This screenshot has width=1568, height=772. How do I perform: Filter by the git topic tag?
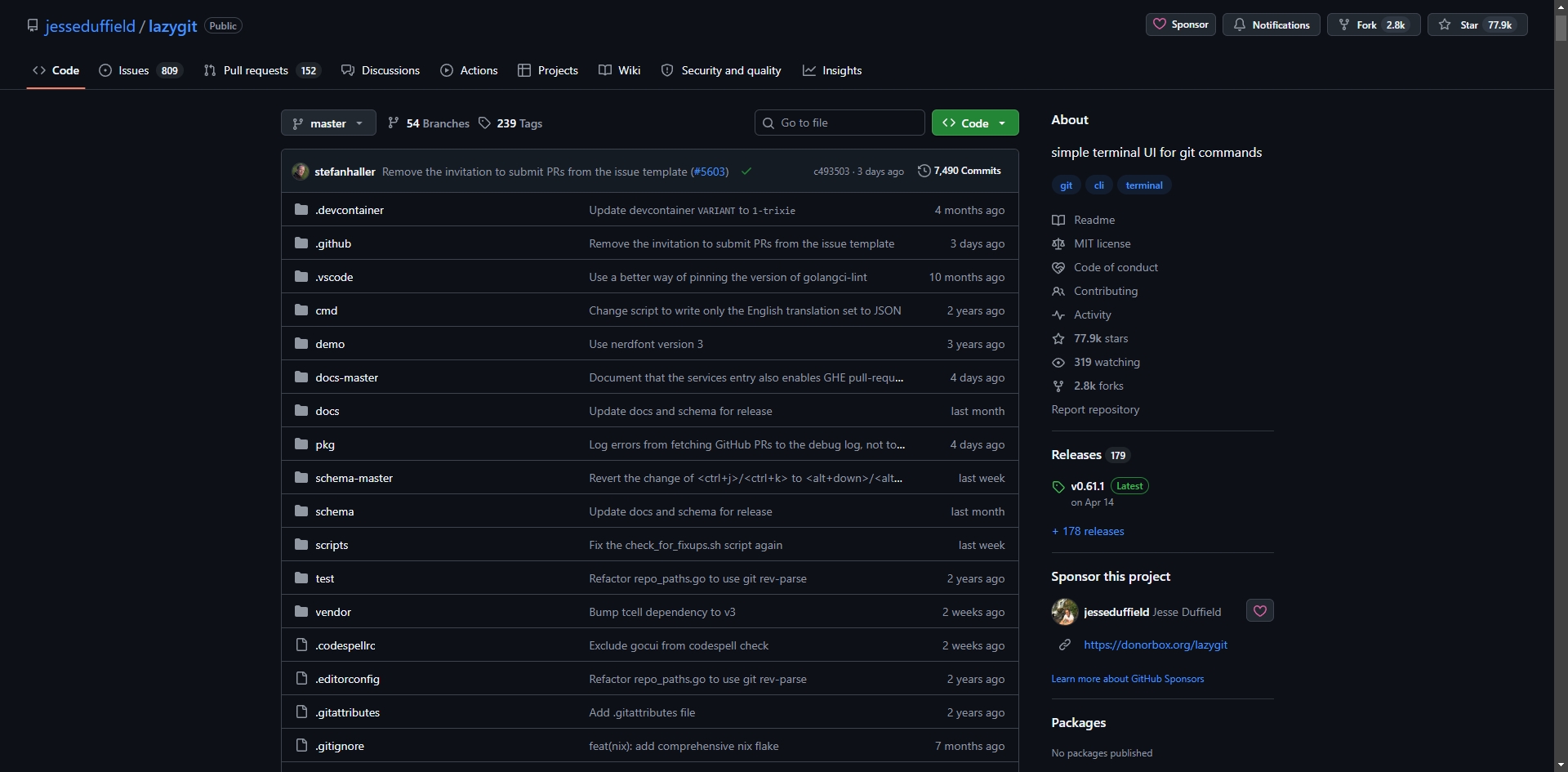(1066, 185)
